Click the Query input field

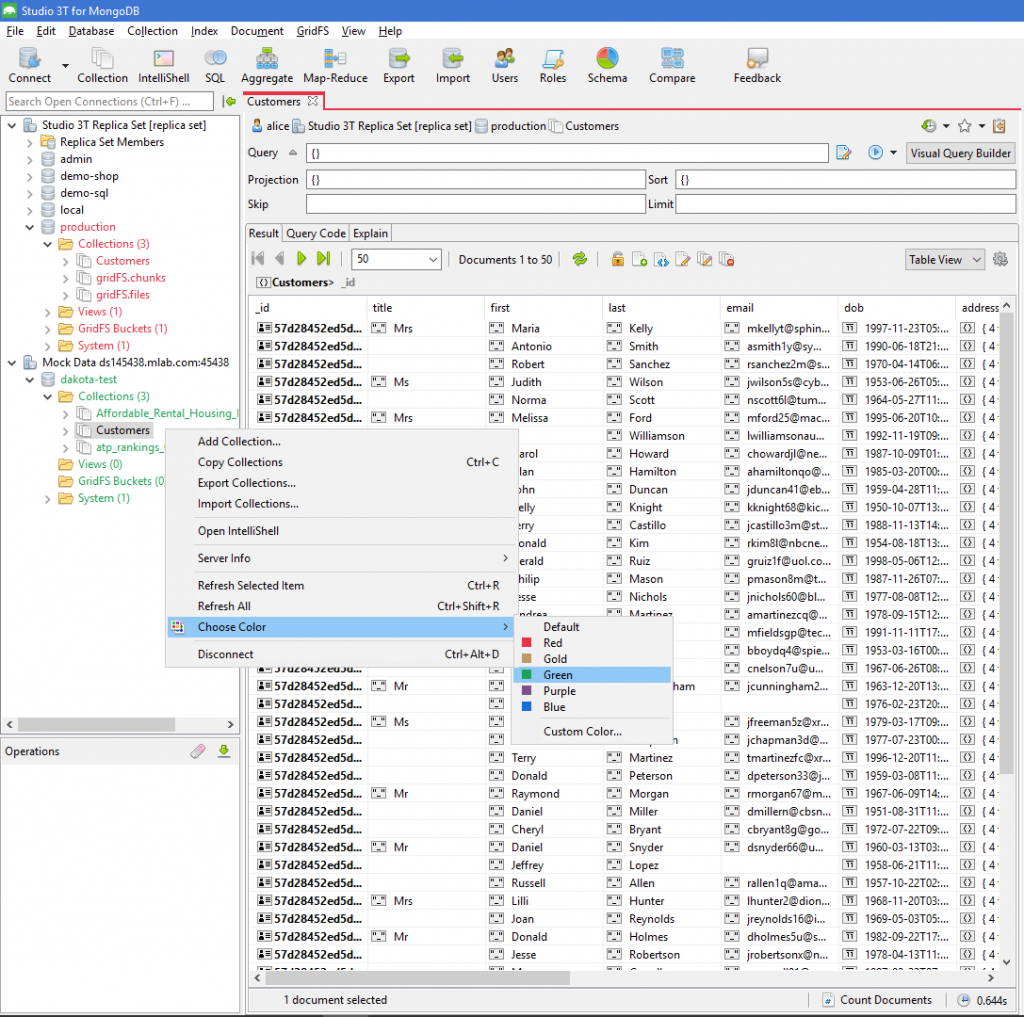click(567, 153)
